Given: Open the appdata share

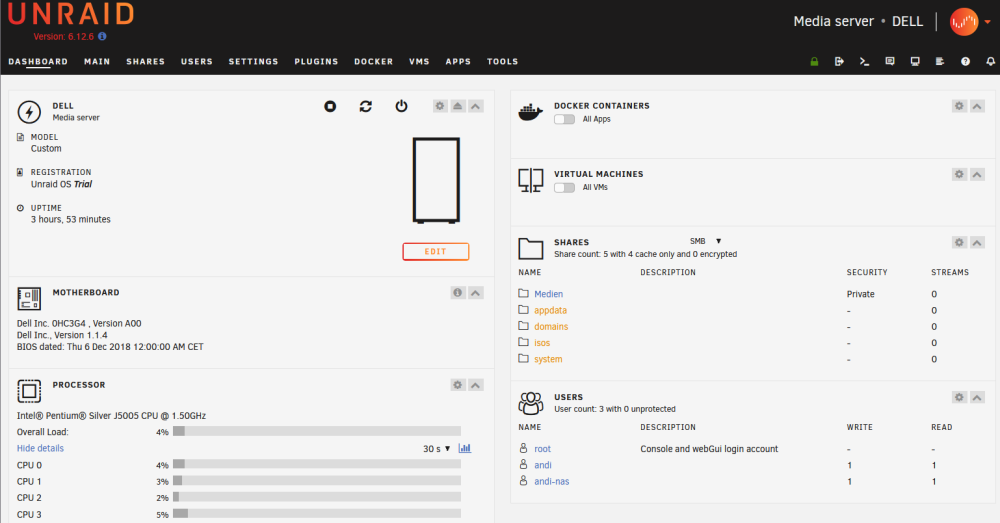Looking at the screenshot, I should 550,310.
